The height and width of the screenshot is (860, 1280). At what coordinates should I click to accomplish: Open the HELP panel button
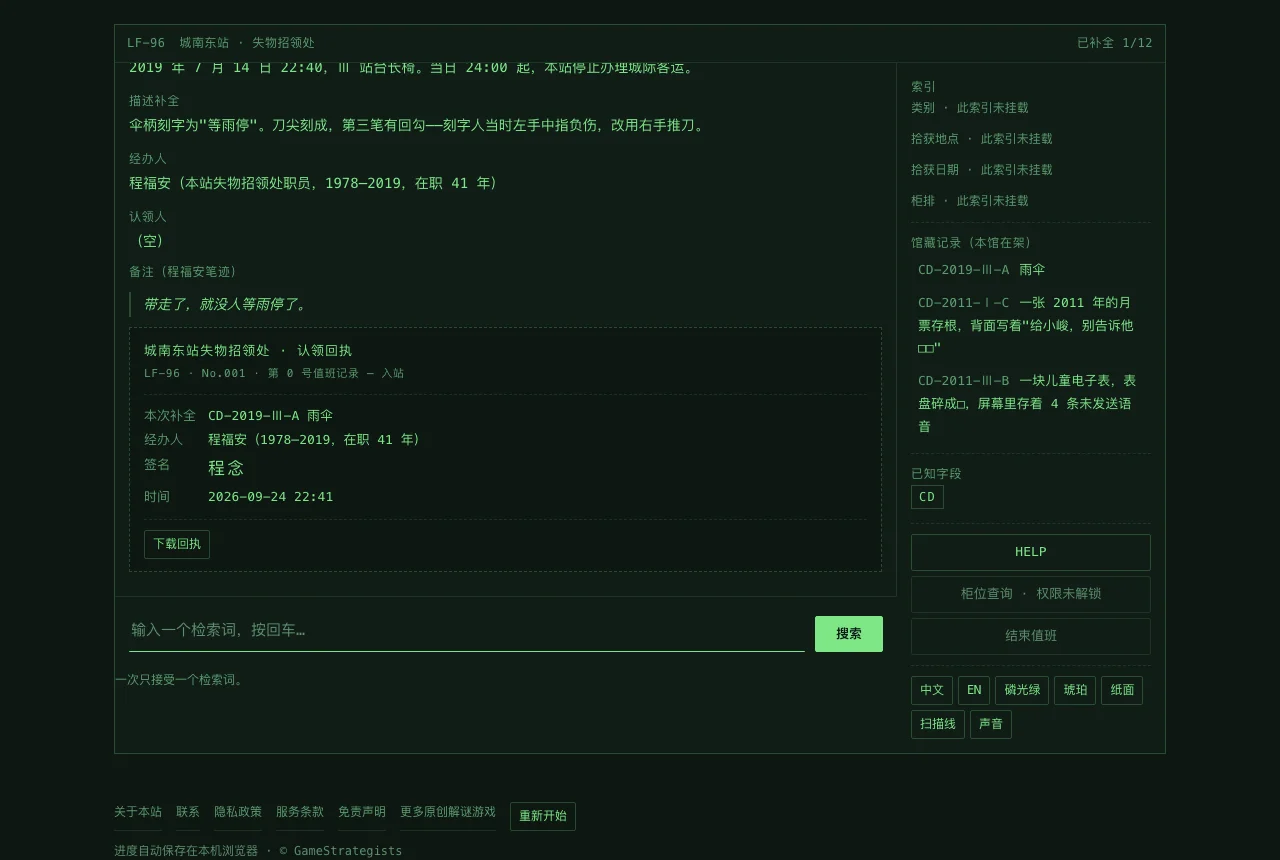coord(1031,552)
